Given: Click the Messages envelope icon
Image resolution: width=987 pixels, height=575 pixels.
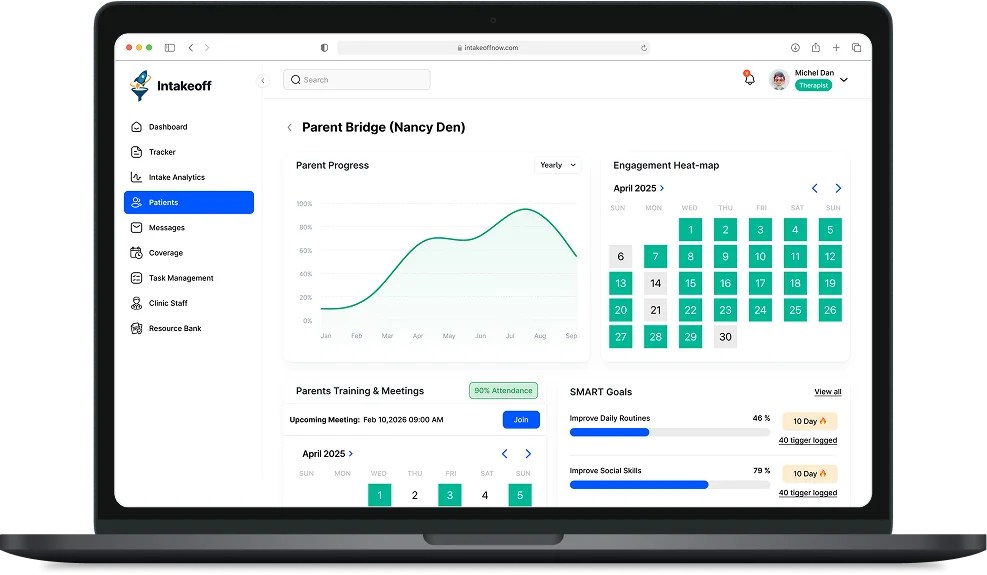Looking at the screenshot, I should click(136, 227).
